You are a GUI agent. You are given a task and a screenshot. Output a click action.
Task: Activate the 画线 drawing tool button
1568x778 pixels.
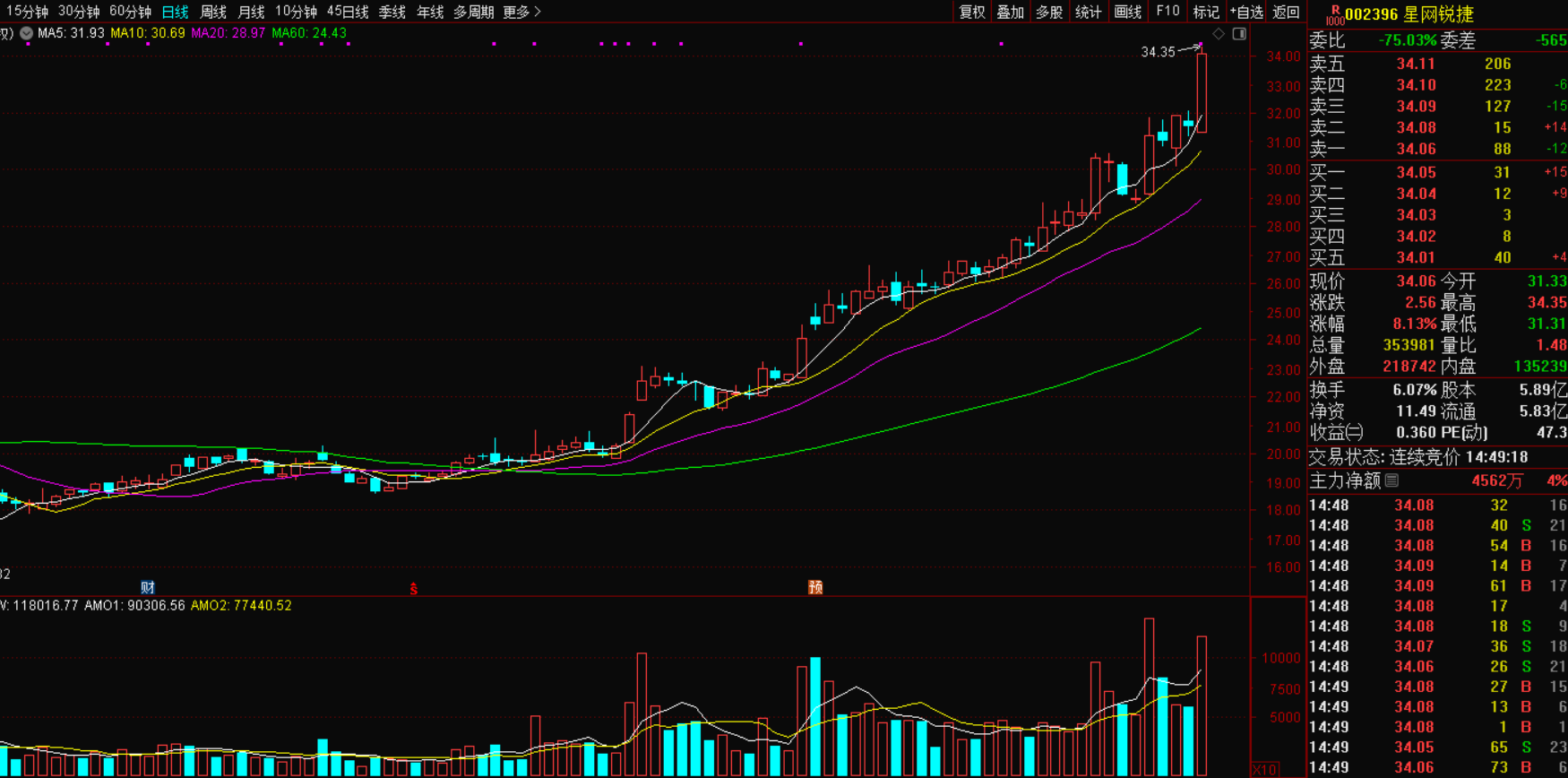click(x=1127, y=12)
